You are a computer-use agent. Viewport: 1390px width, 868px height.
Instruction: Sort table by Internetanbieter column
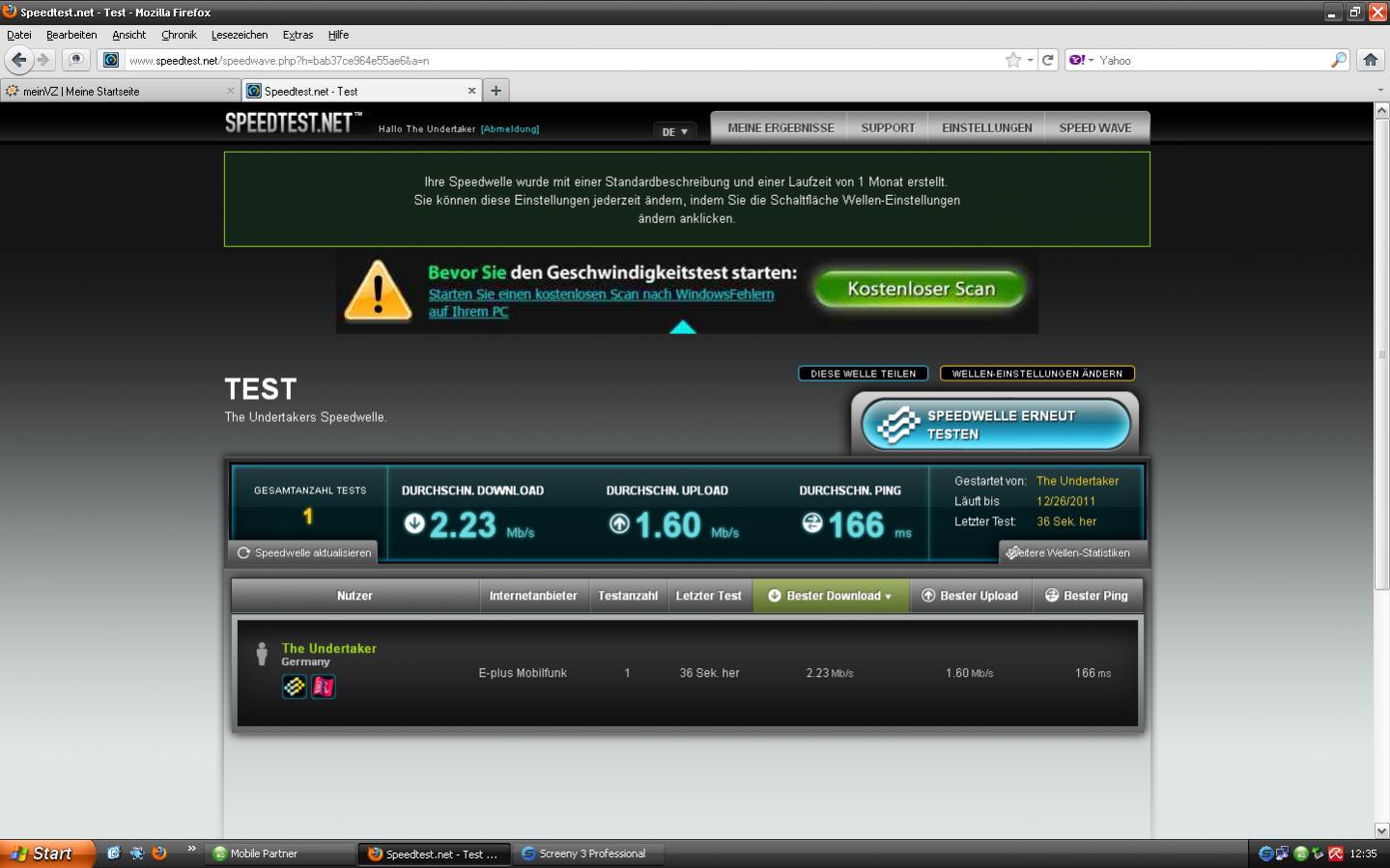533,596
